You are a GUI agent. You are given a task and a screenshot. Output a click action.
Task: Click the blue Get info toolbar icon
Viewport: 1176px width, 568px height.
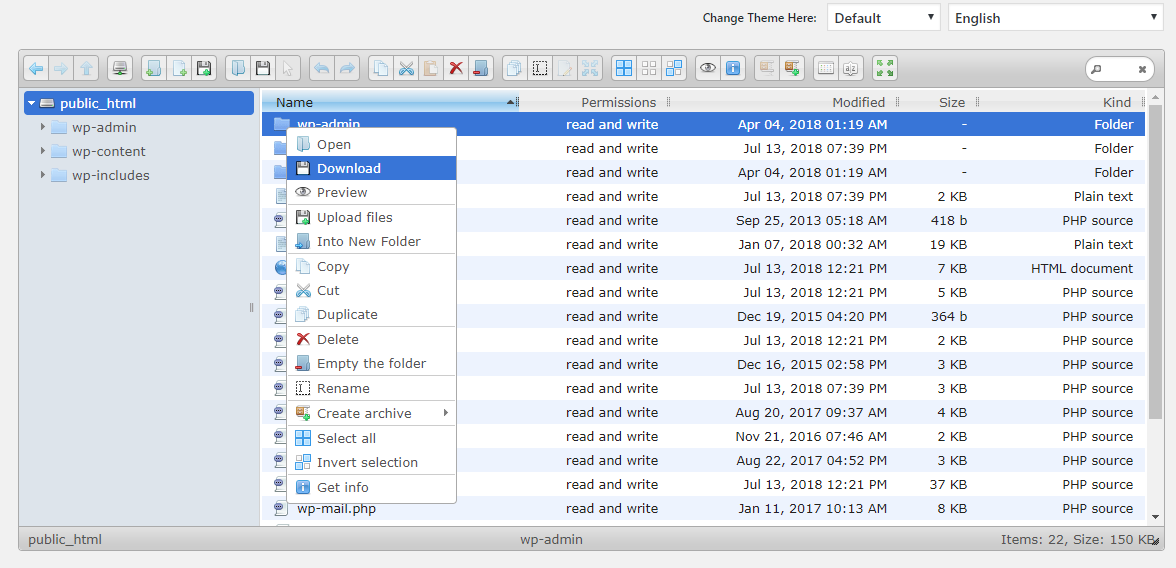[x=733, y=68]
